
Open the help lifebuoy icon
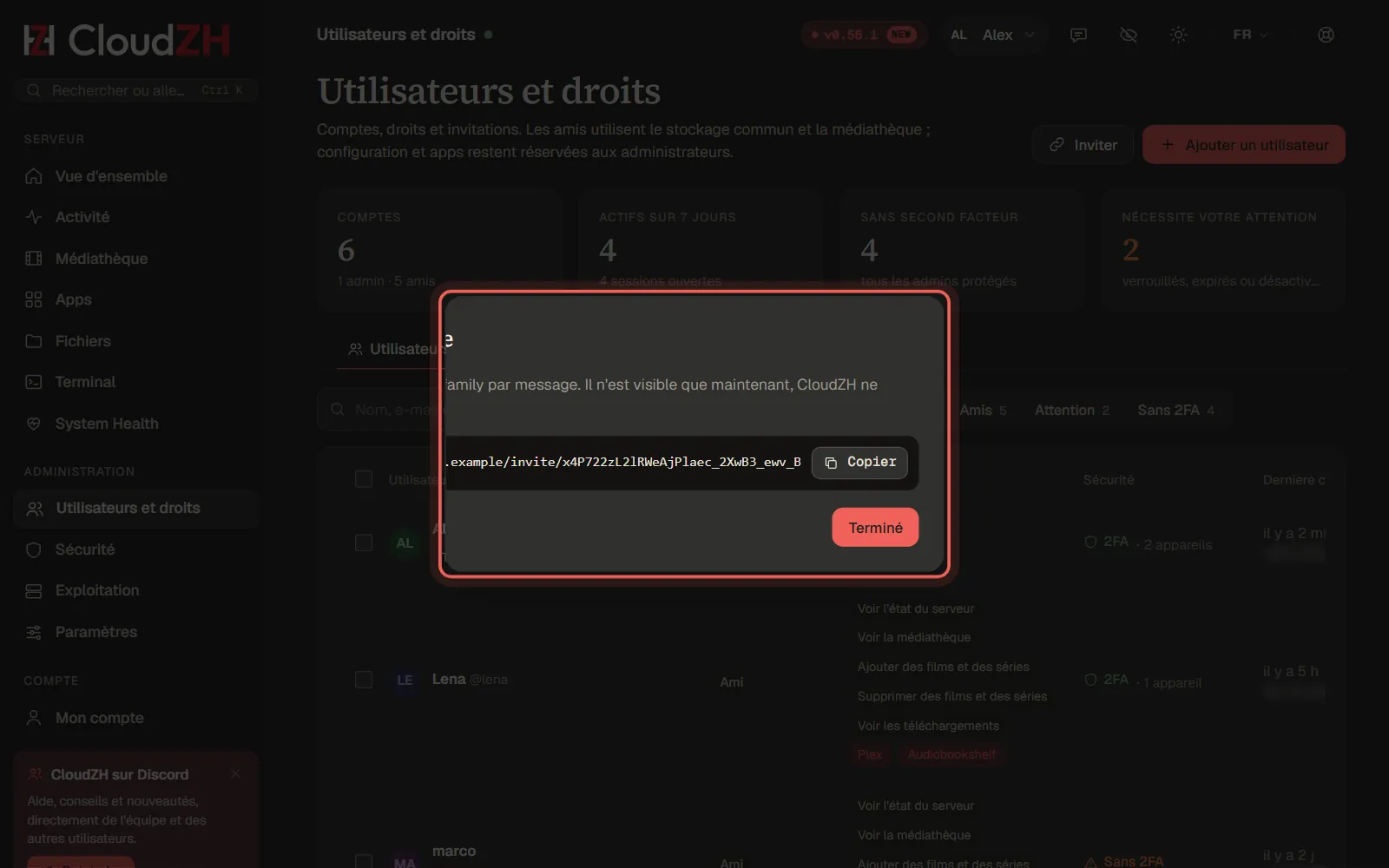[1326, 35]
